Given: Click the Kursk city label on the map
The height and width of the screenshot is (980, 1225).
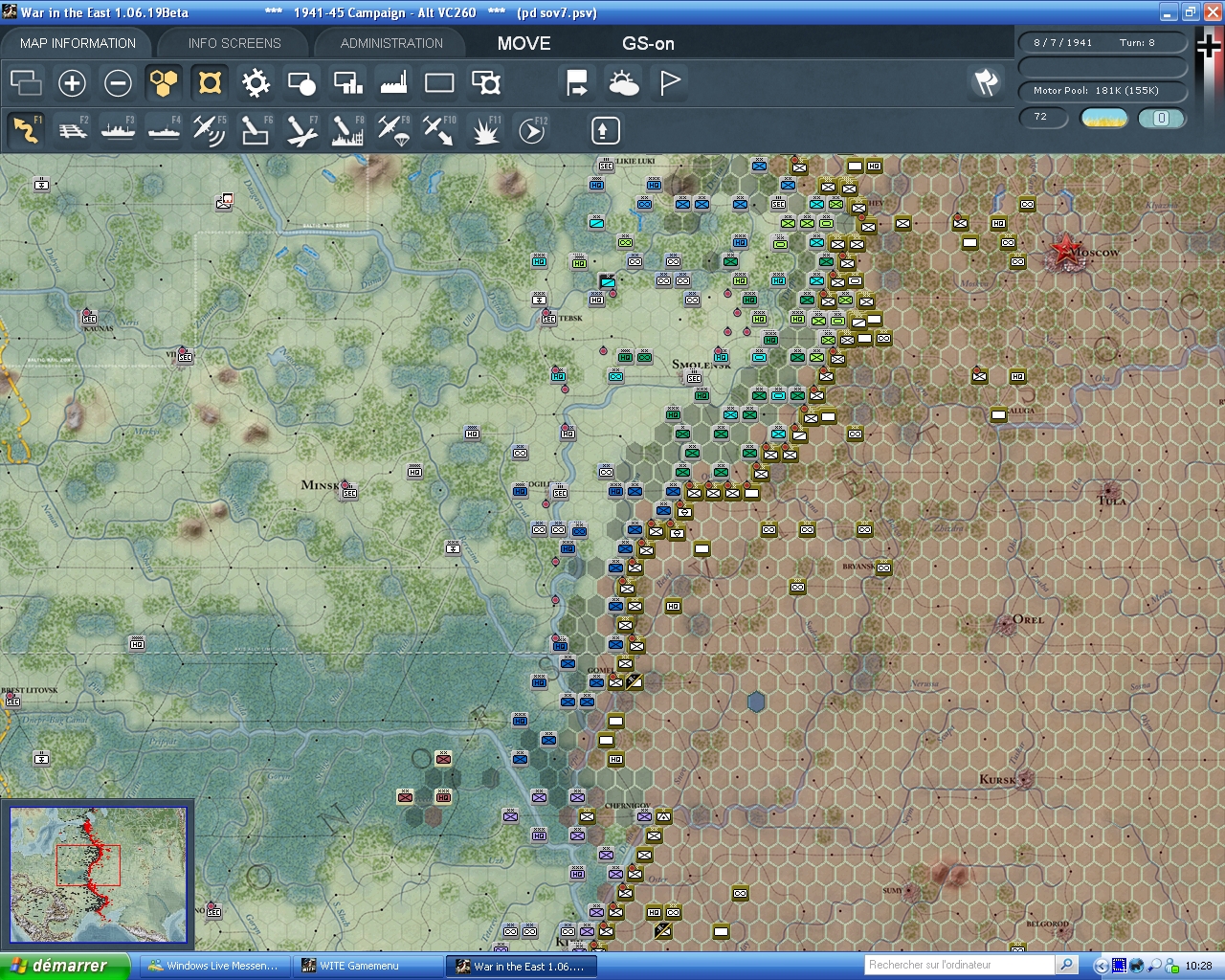Looking at the screenshot, I should tap(997, 779).
